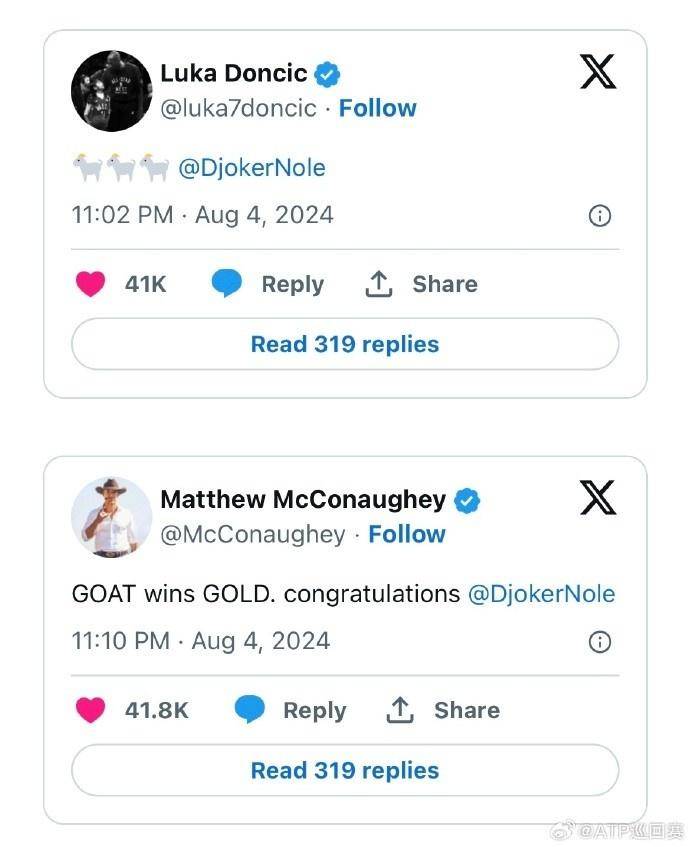This screenshot has height=847, width=690.
Task: Click the reply bubble icon on McConaughey's tweet
Action: point(249,710)
